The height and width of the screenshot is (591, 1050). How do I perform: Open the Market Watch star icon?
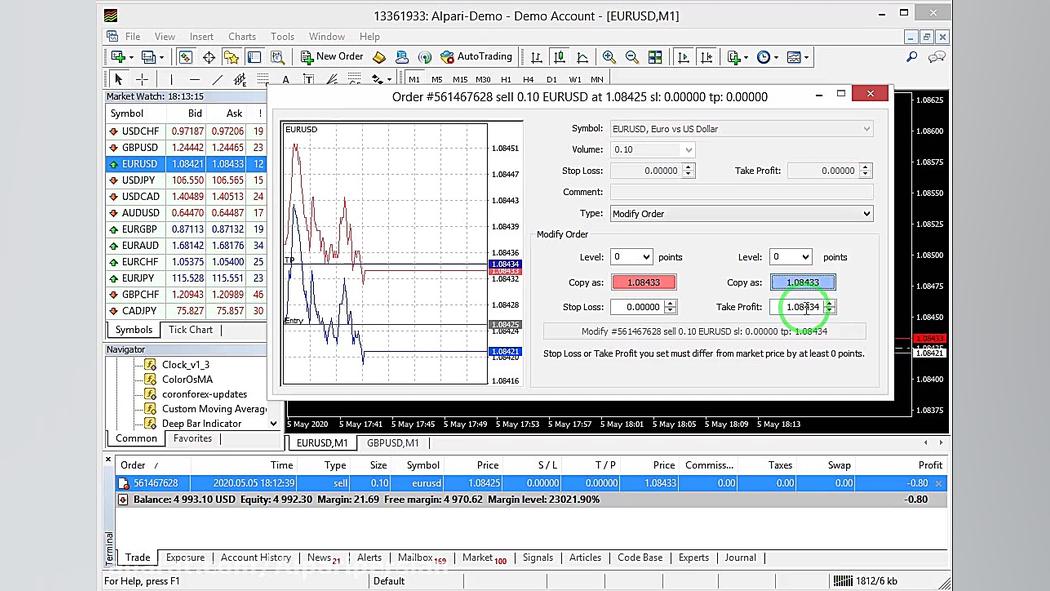231,57
